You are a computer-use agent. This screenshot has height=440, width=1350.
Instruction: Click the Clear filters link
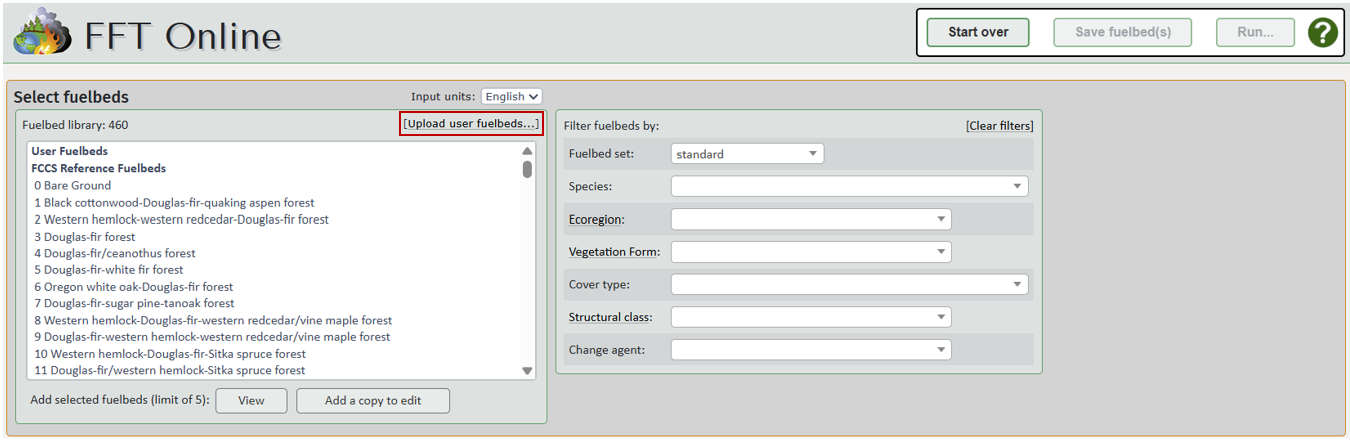pyautogui.click(x=999, y=126)
